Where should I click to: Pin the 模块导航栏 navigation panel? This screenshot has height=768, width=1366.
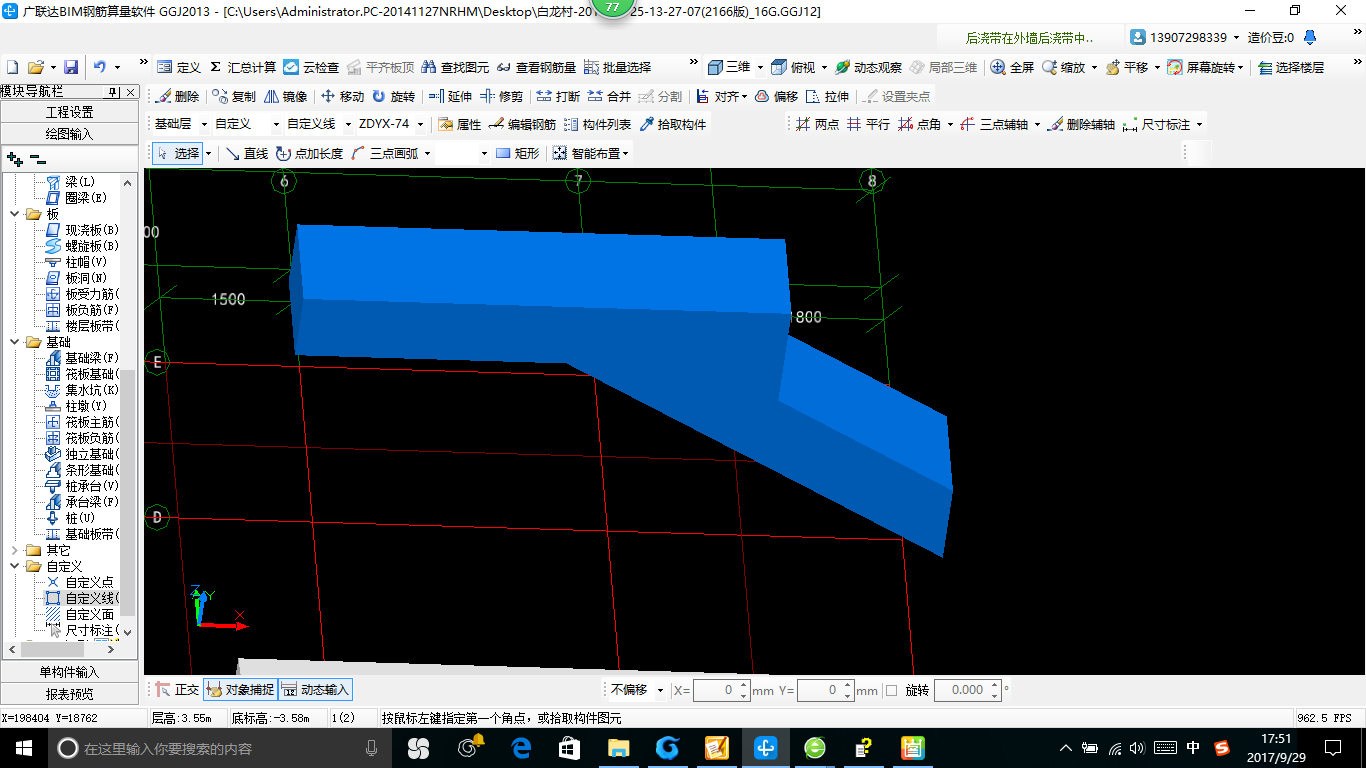pyautogui.click(x=113, y=92)
